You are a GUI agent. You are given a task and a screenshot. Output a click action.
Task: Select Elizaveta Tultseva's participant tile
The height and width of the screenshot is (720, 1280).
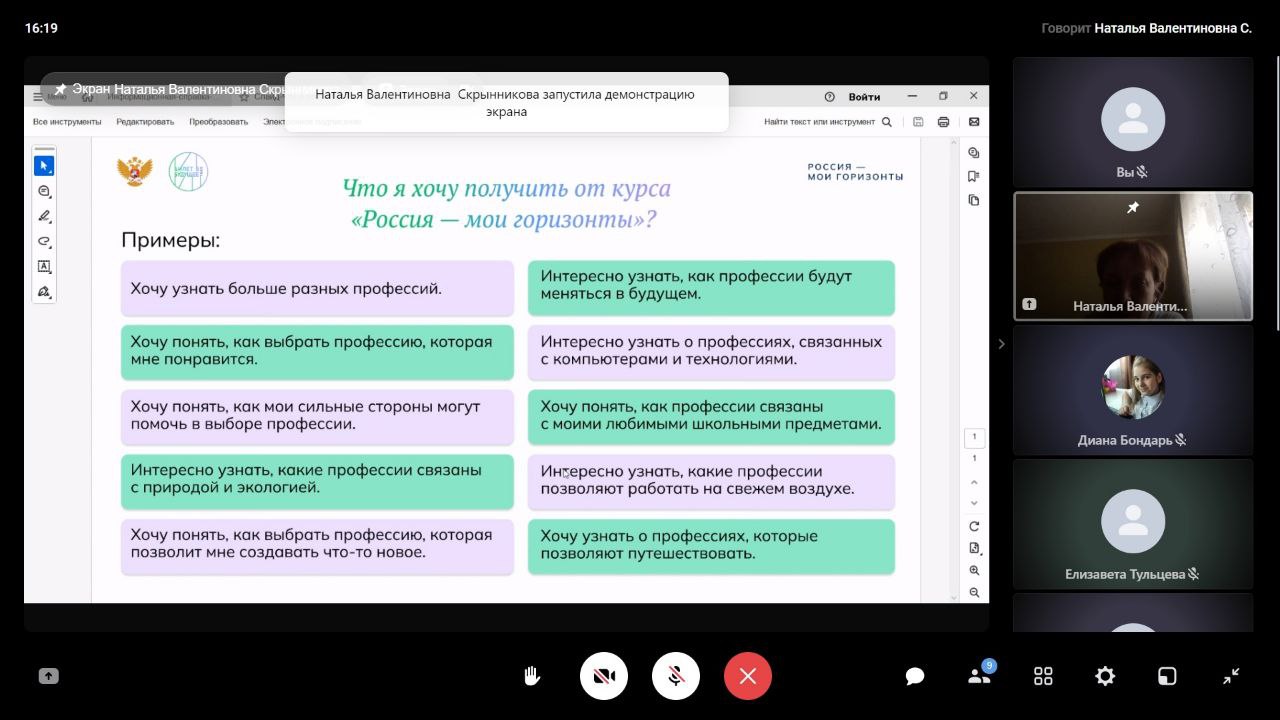coord(1133,523)
